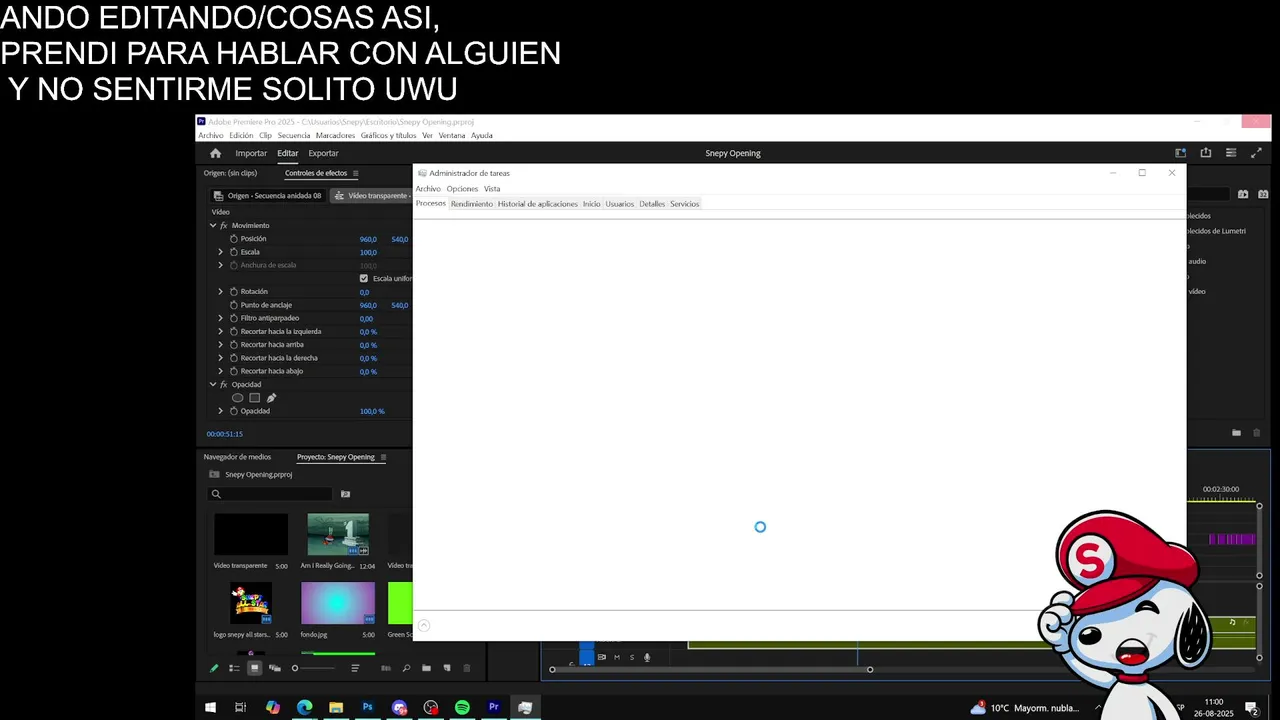Expand Recortar hacia abajo property

coord(221,371)
